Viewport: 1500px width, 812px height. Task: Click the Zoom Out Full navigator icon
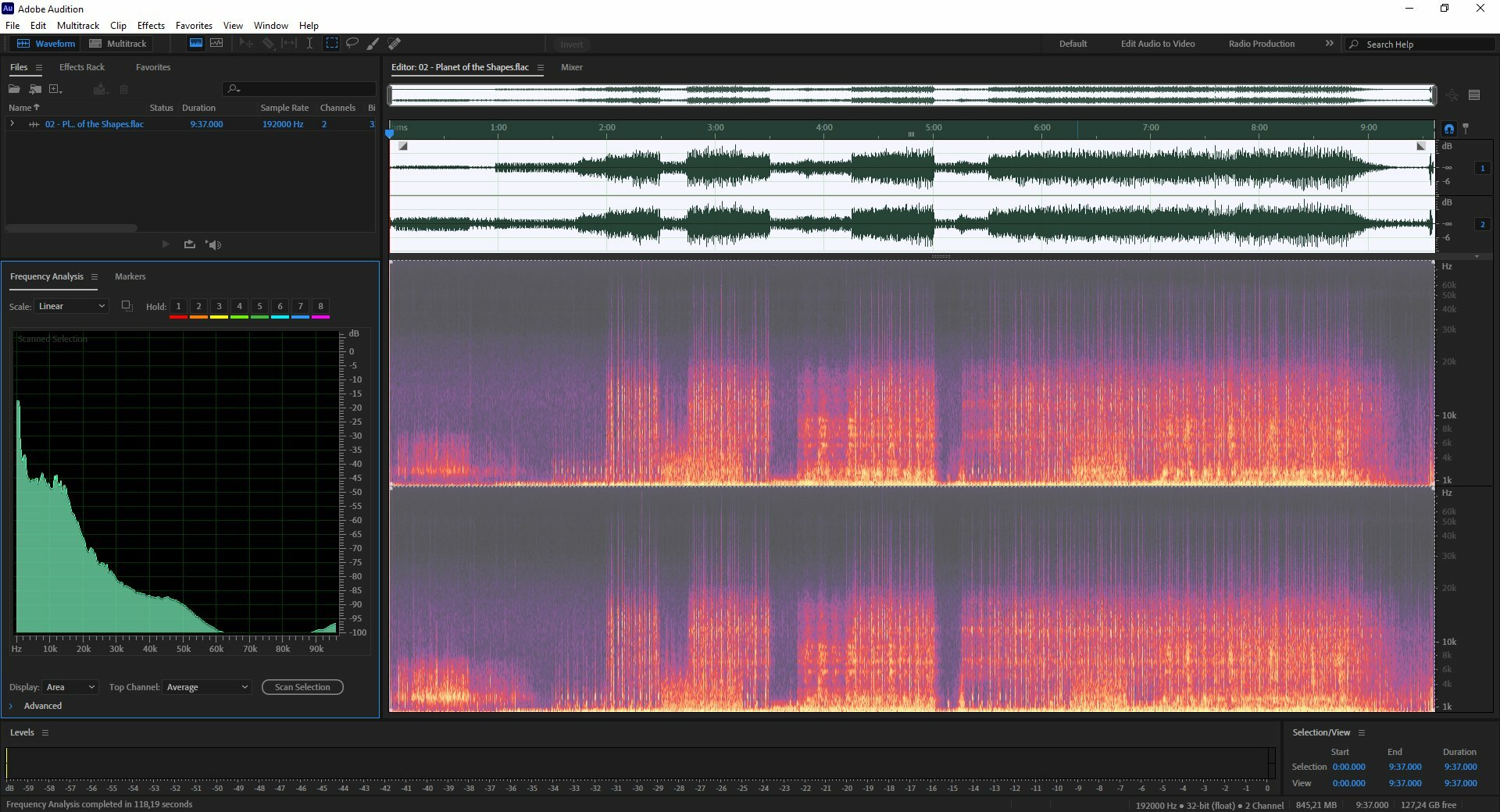[x=1452, y=95]
